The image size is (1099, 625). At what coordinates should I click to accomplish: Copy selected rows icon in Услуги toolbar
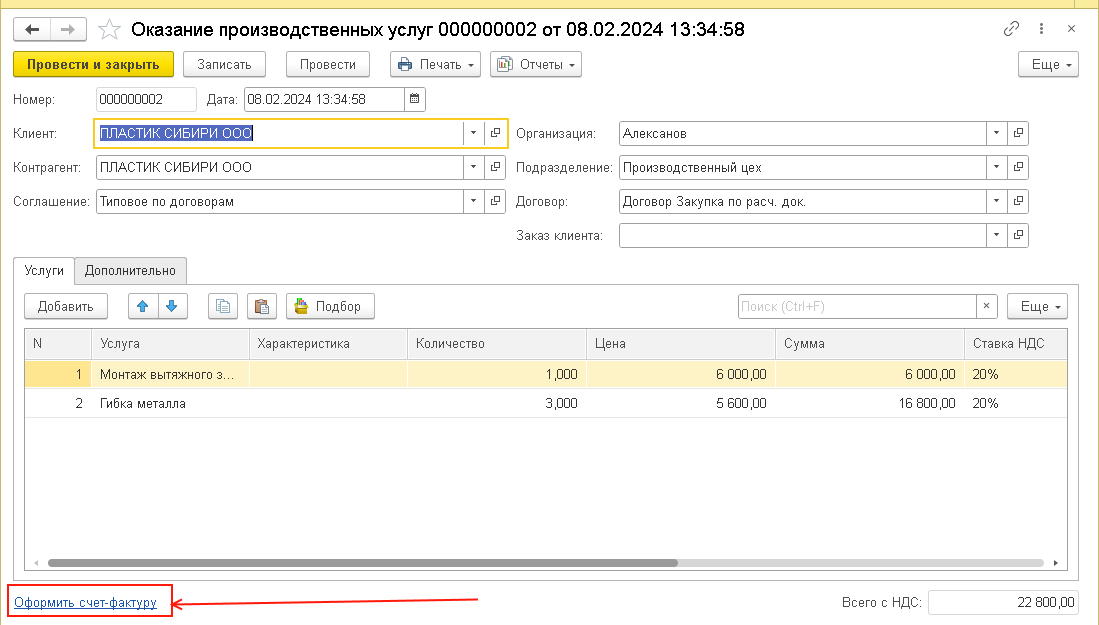223,307
